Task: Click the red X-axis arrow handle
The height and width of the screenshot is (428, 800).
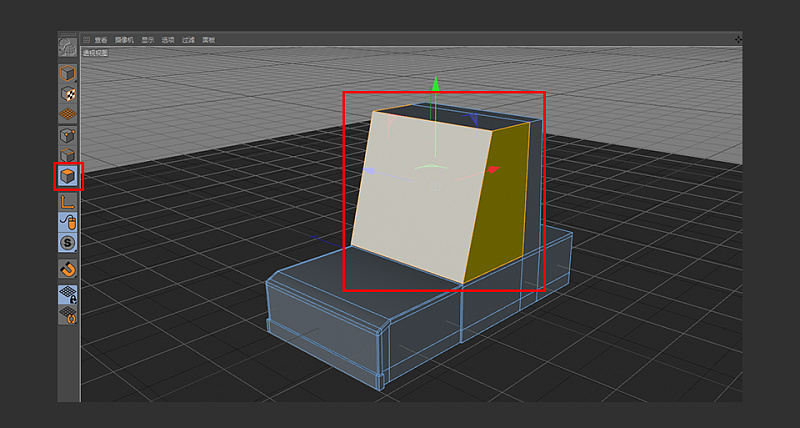Action: 492,170
